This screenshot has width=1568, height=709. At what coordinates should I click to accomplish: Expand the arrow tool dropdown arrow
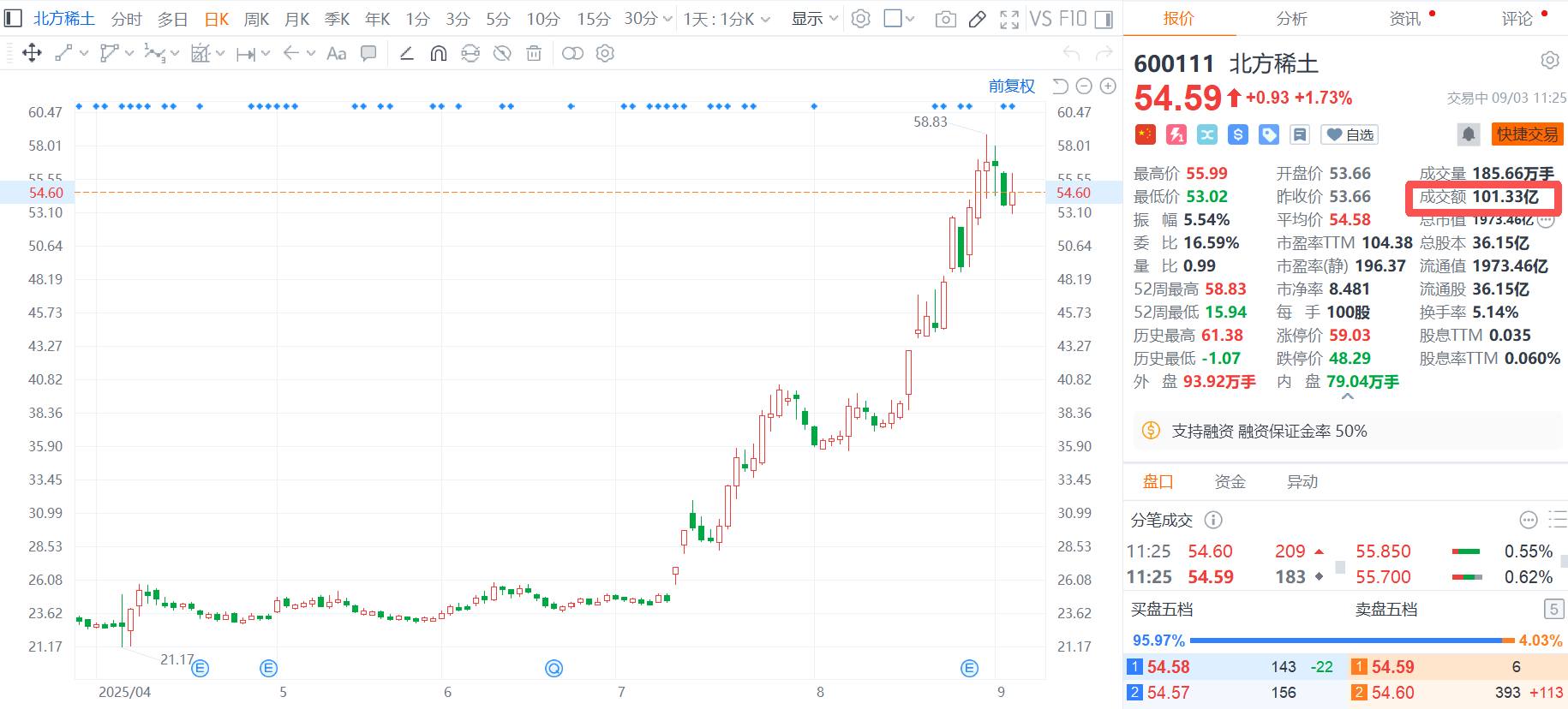click(311, 53)
